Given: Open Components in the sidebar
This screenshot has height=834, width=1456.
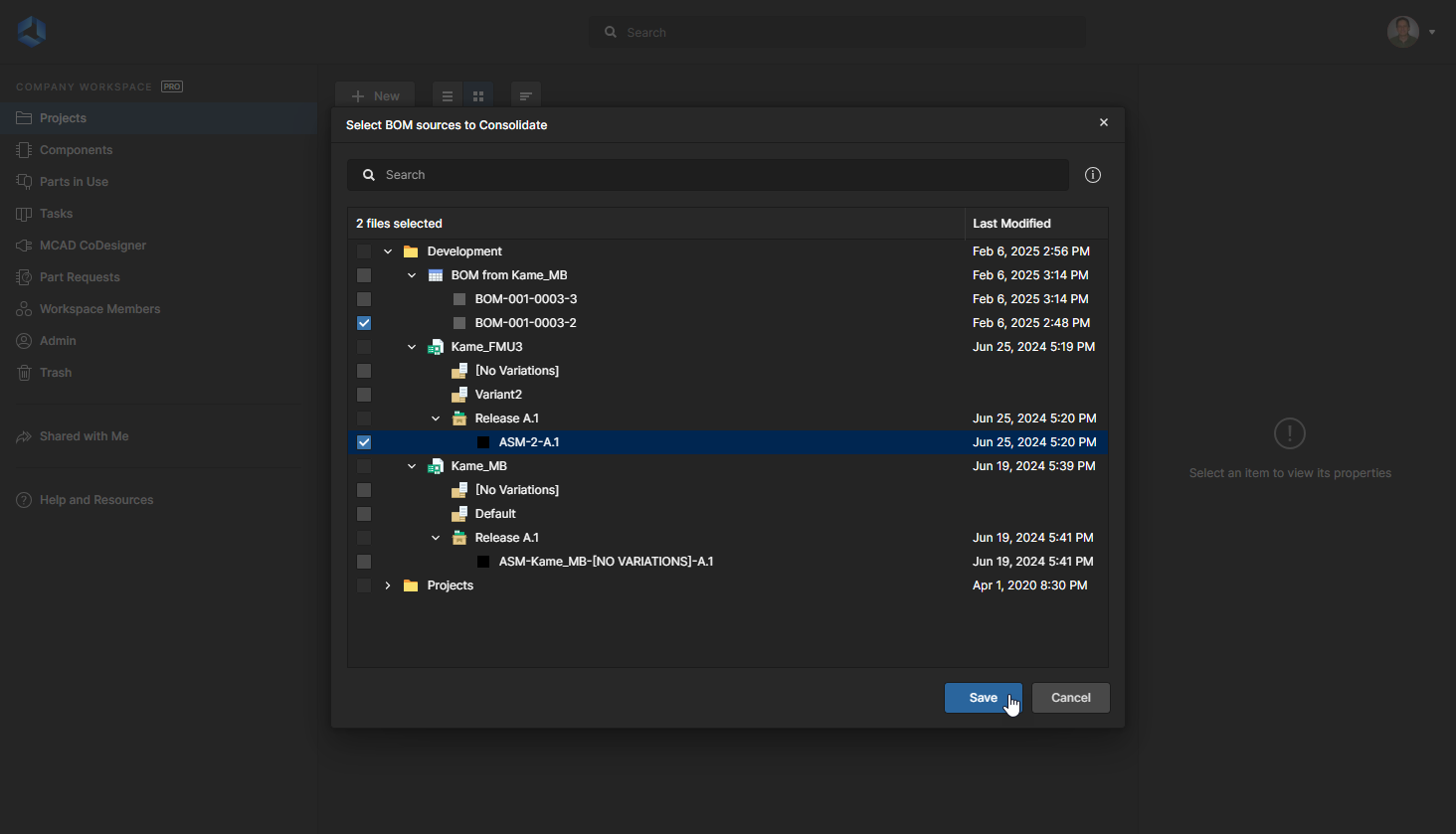Looking at the screenshot, I should [x=76, y=150].
